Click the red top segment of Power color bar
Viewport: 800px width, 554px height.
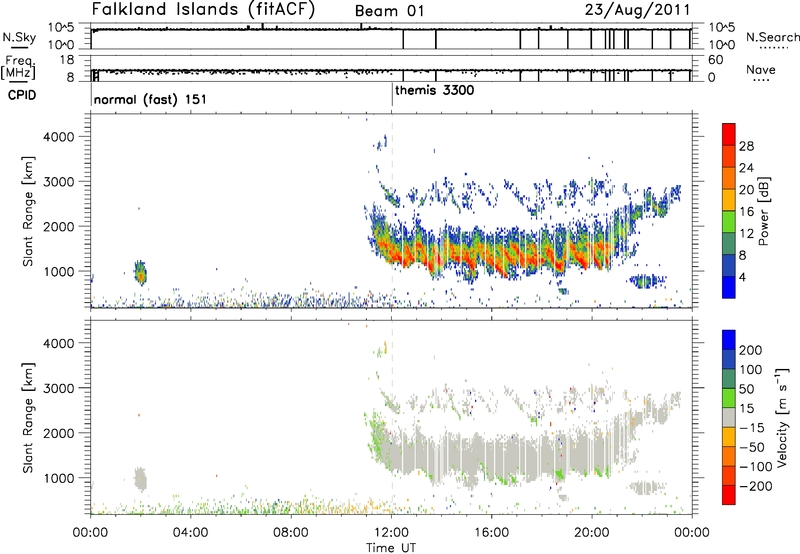(729, 134)
